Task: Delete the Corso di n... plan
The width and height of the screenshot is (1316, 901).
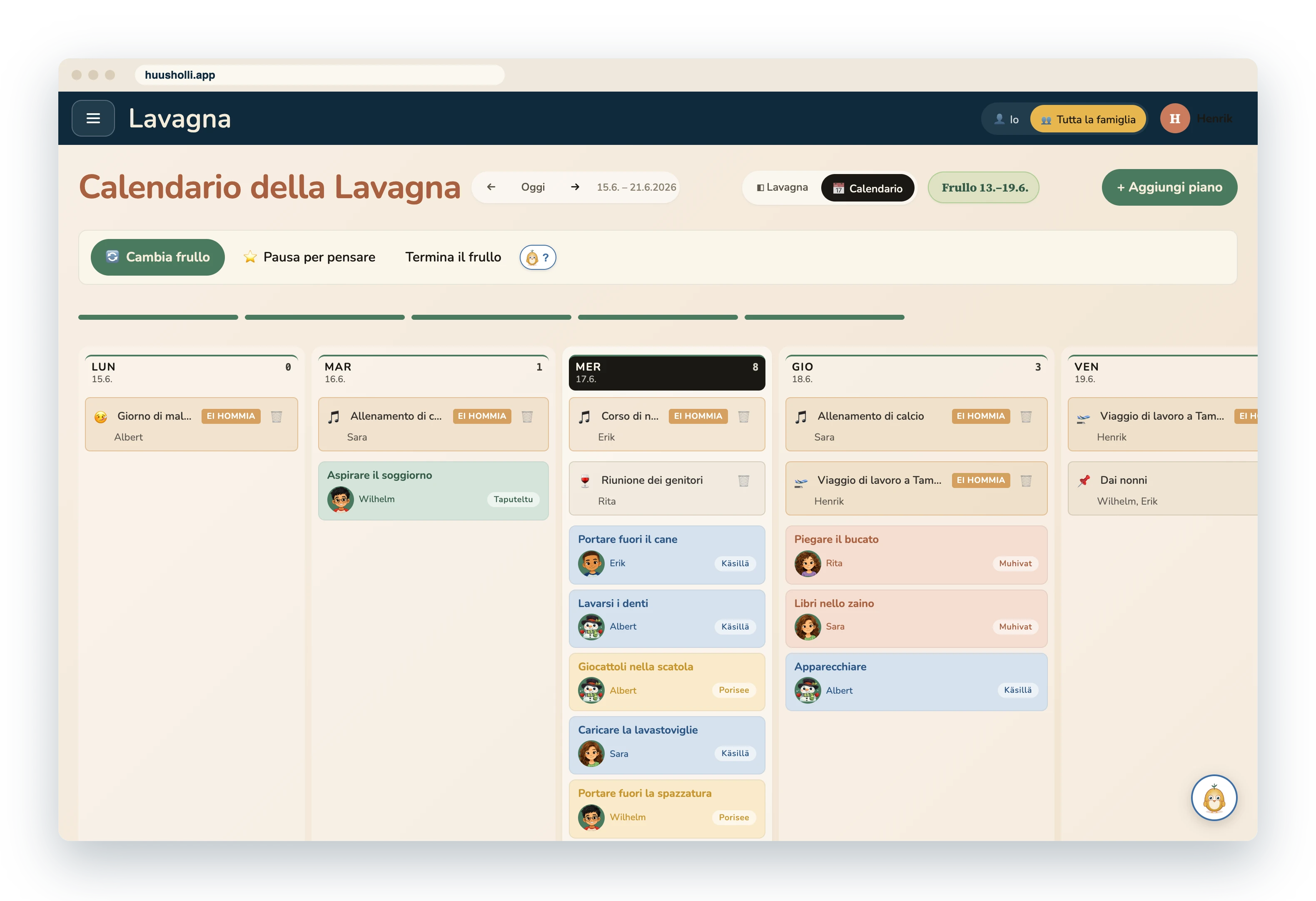Action: click(743, 417)
